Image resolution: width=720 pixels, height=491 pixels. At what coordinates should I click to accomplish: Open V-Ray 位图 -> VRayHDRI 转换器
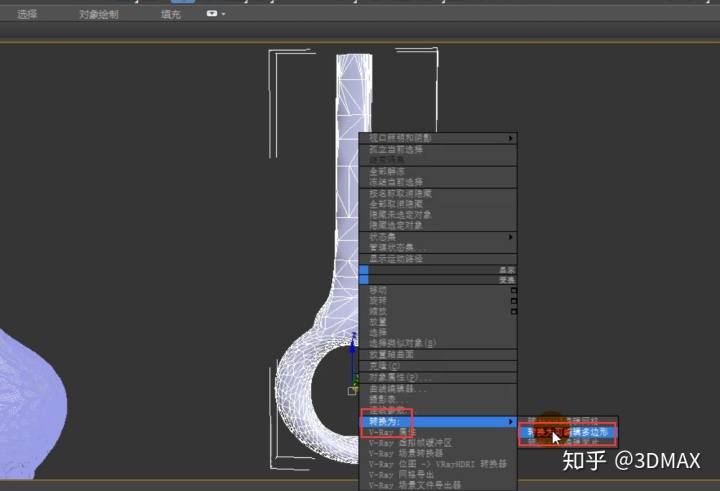438,464
